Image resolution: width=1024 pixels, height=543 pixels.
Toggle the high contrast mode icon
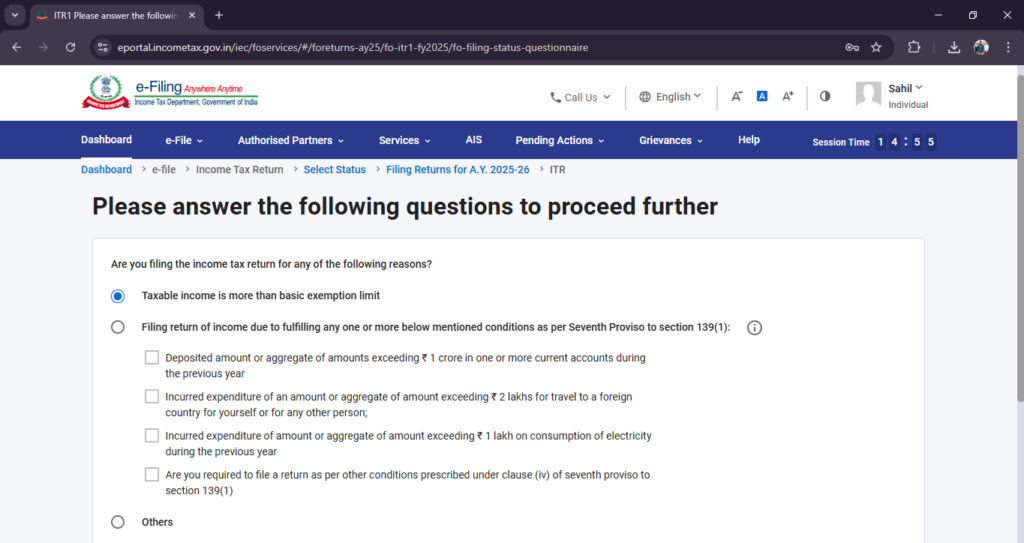(825, 96)
